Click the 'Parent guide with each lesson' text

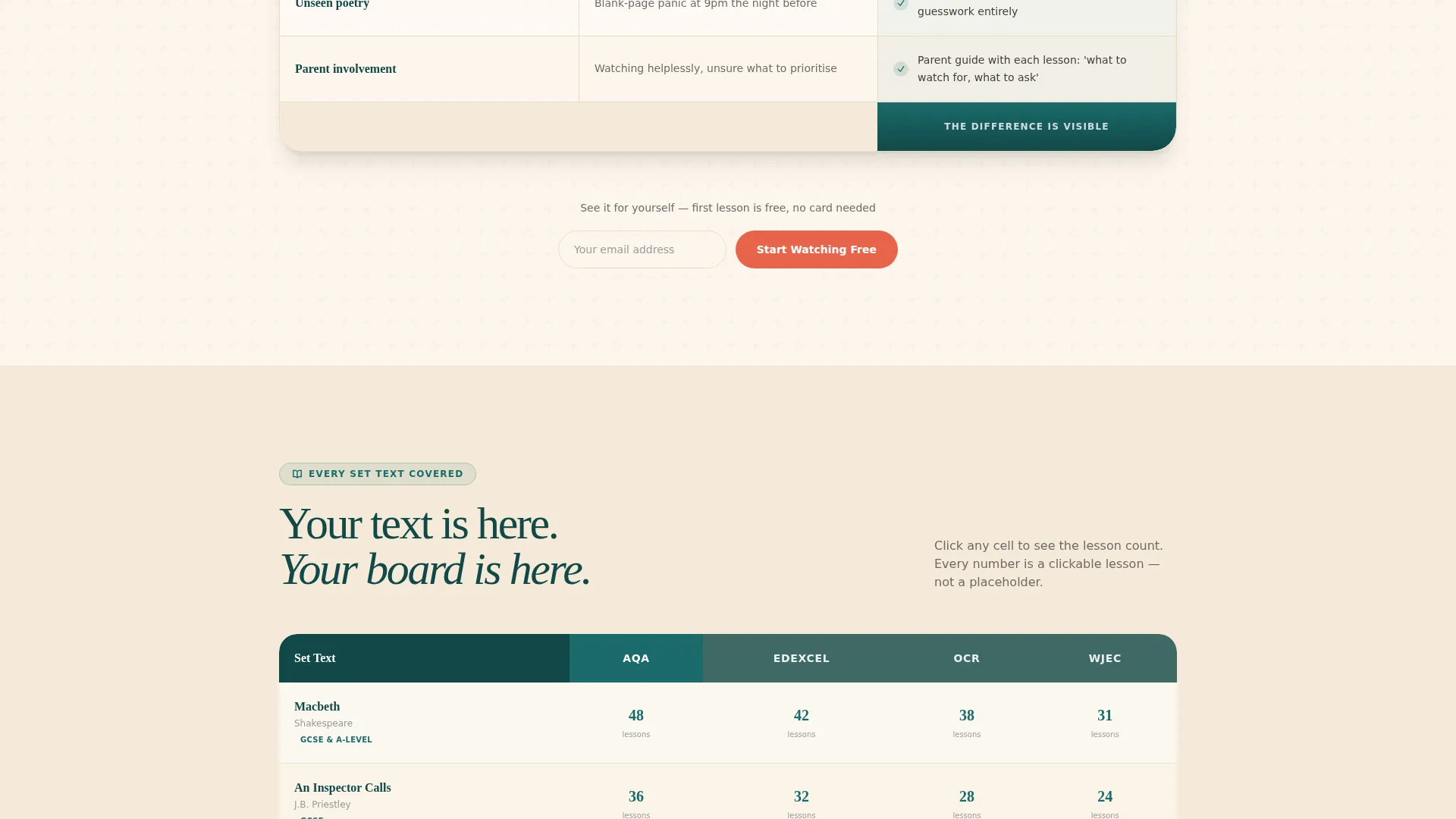[1021, 68]
